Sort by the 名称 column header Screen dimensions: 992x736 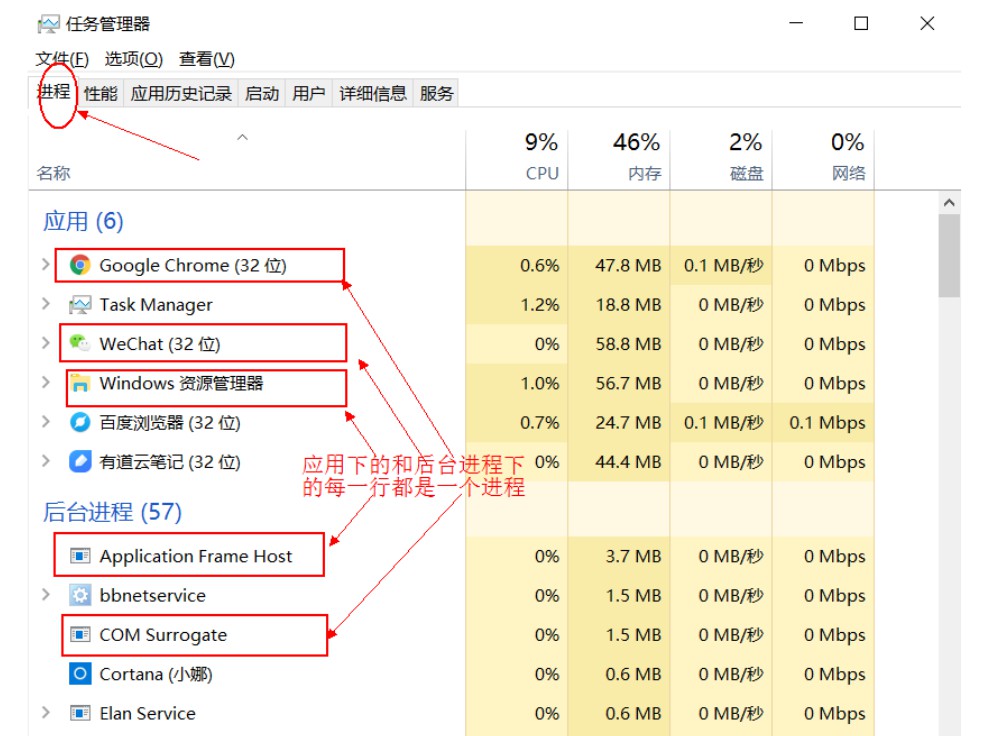[x=247, y=159]
